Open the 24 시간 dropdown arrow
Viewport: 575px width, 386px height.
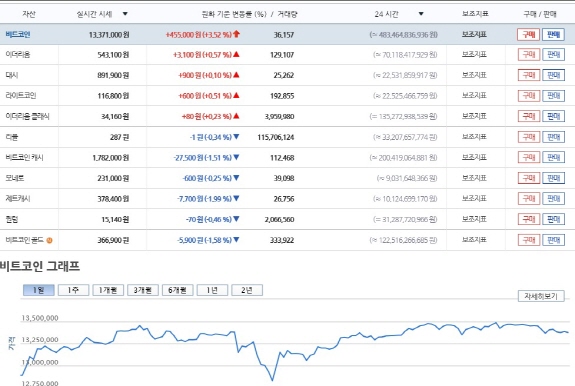(x=421, y=14)
